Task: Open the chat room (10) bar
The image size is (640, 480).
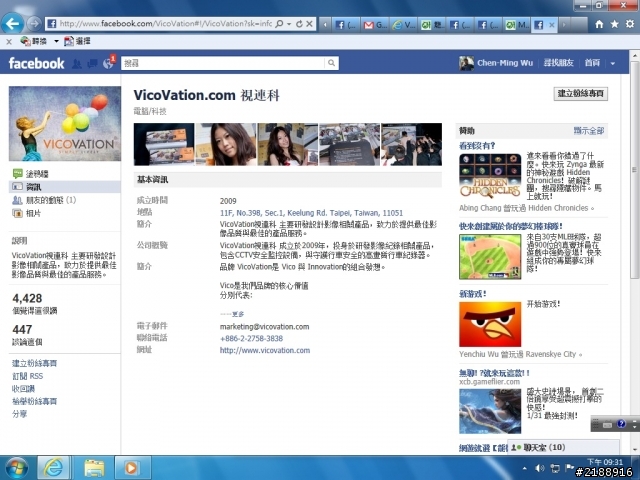Action: [563, 447]
